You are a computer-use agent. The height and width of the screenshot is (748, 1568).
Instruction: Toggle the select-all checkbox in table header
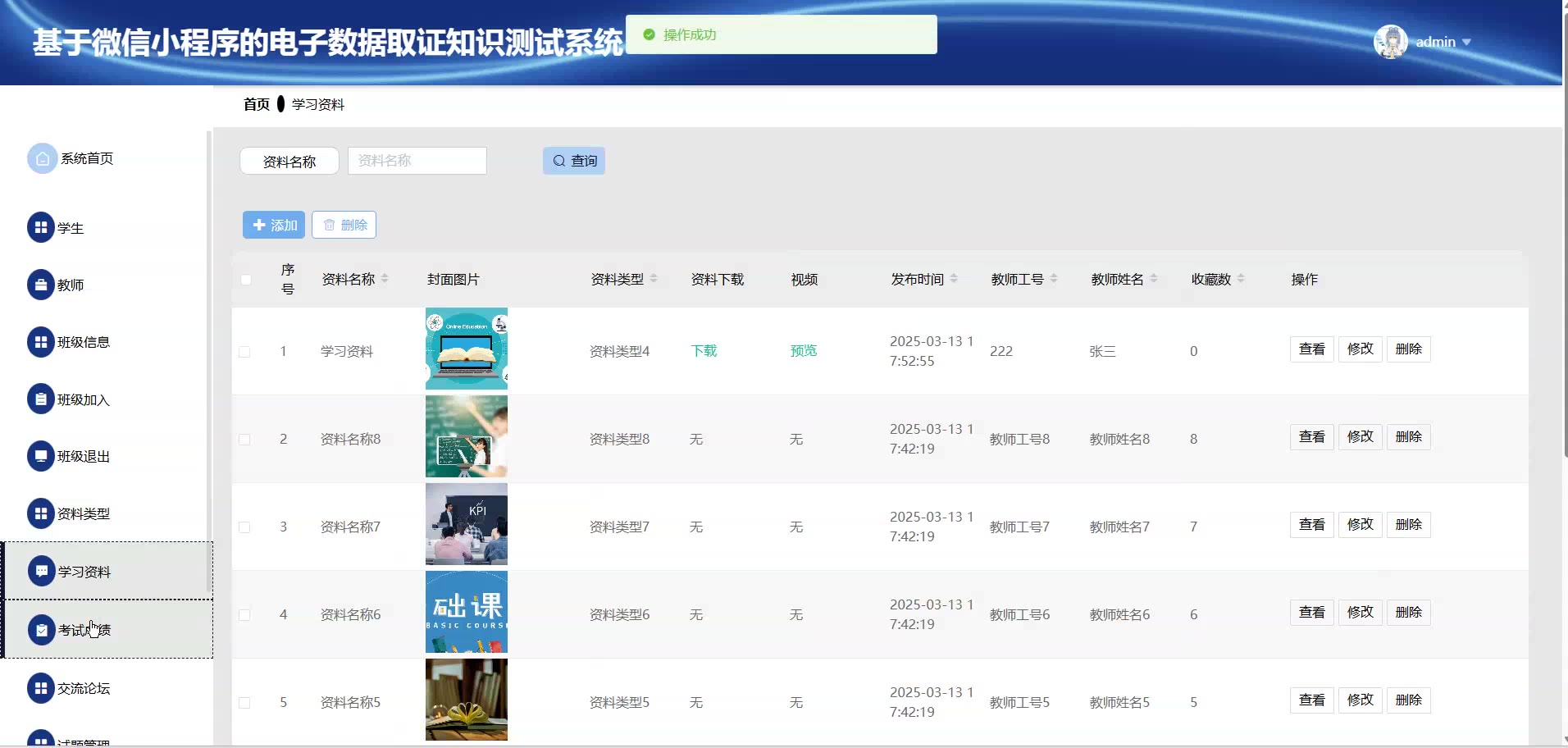246,280
